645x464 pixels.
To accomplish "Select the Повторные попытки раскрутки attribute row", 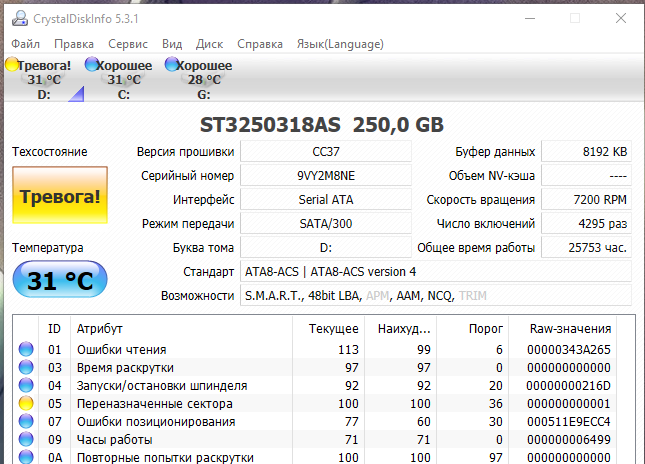I will click(x=315, y=457).
